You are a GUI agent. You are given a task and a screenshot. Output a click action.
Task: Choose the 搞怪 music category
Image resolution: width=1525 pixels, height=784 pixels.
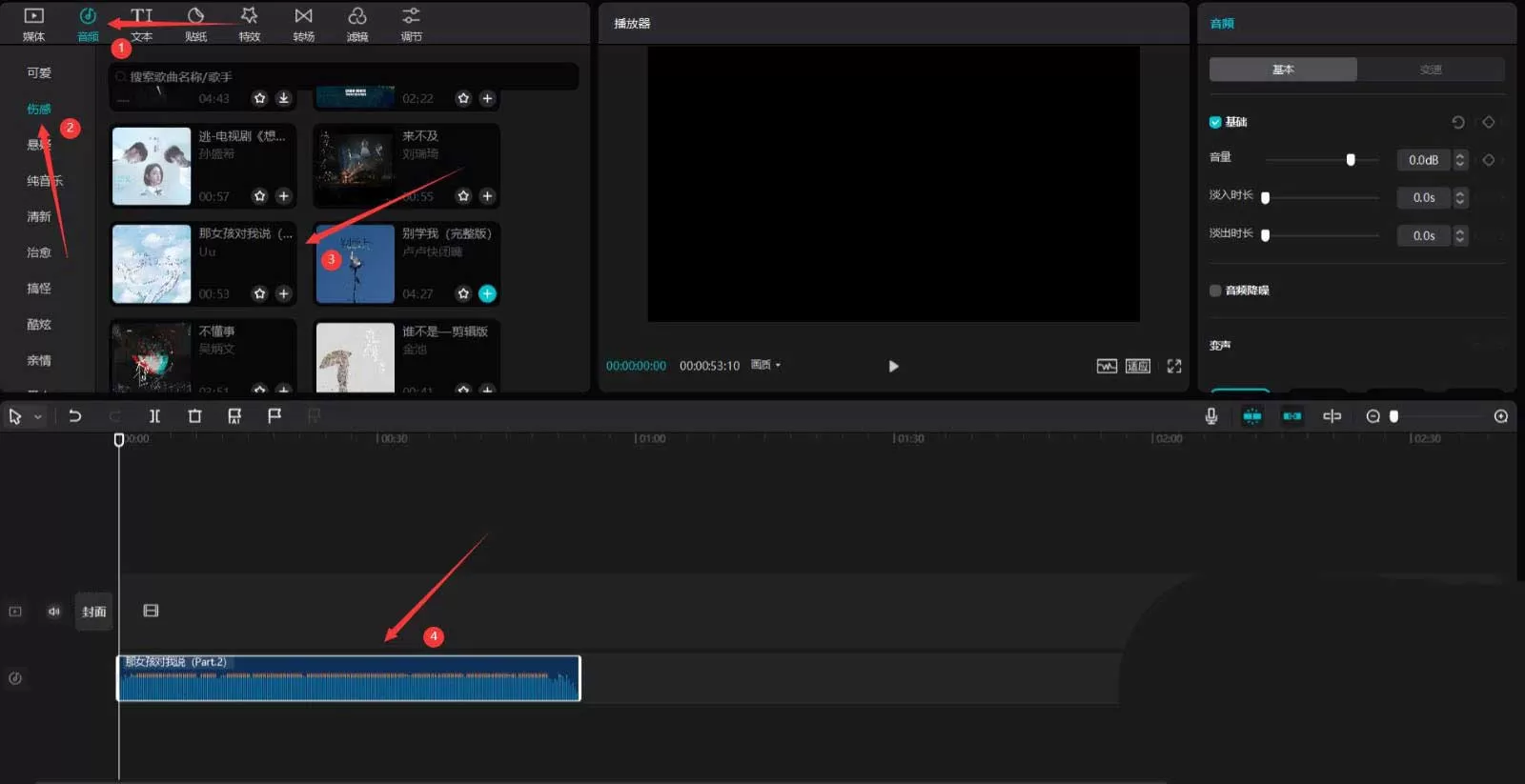point(39,288)
